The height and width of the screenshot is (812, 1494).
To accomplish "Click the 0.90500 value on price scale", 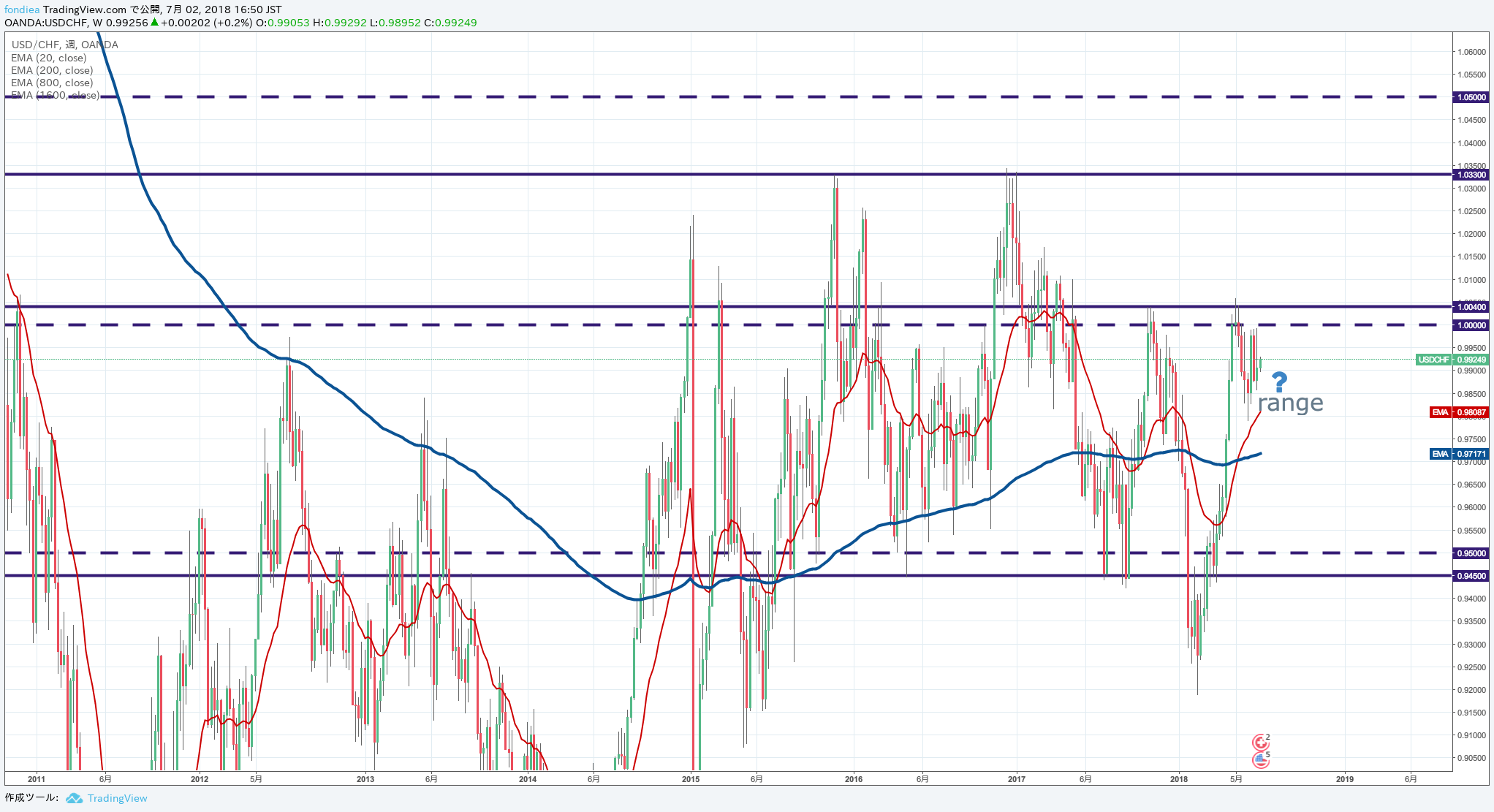I will coord(1472,758).
